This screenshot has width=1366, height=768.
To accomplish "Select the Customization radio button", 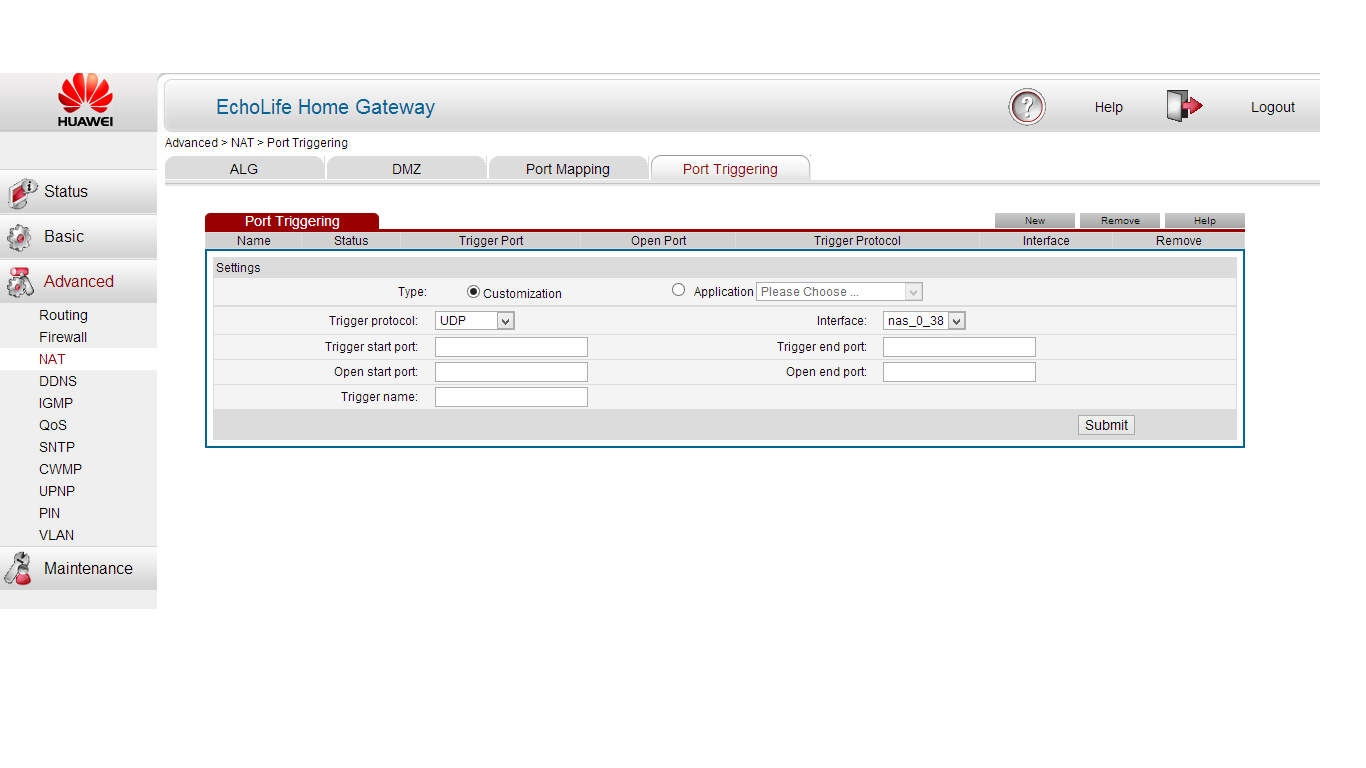I will (474, 292).
